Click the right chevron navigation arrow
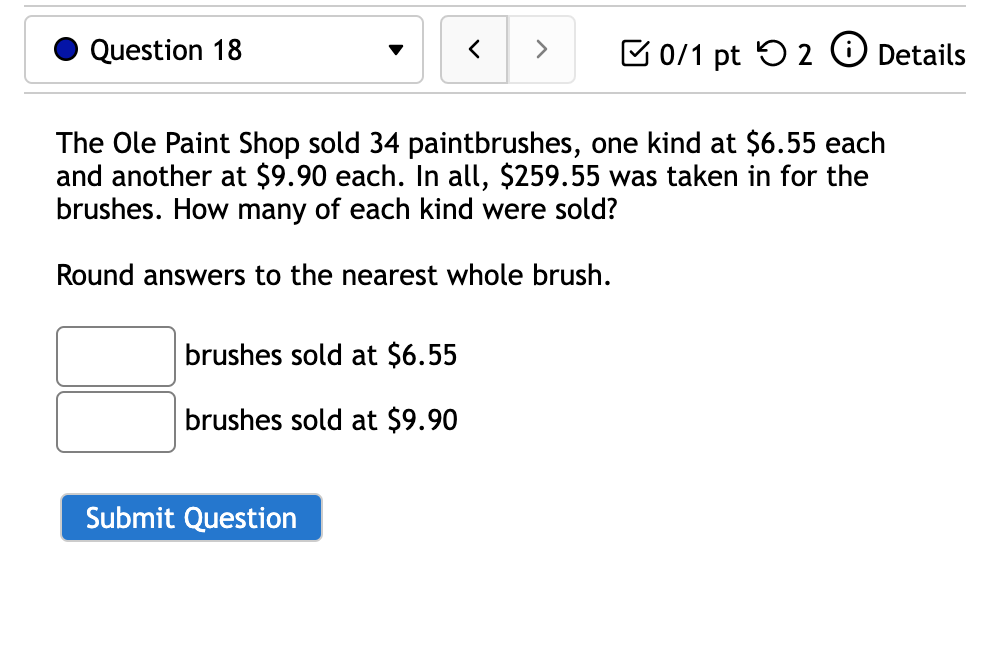 coord(541,49)
